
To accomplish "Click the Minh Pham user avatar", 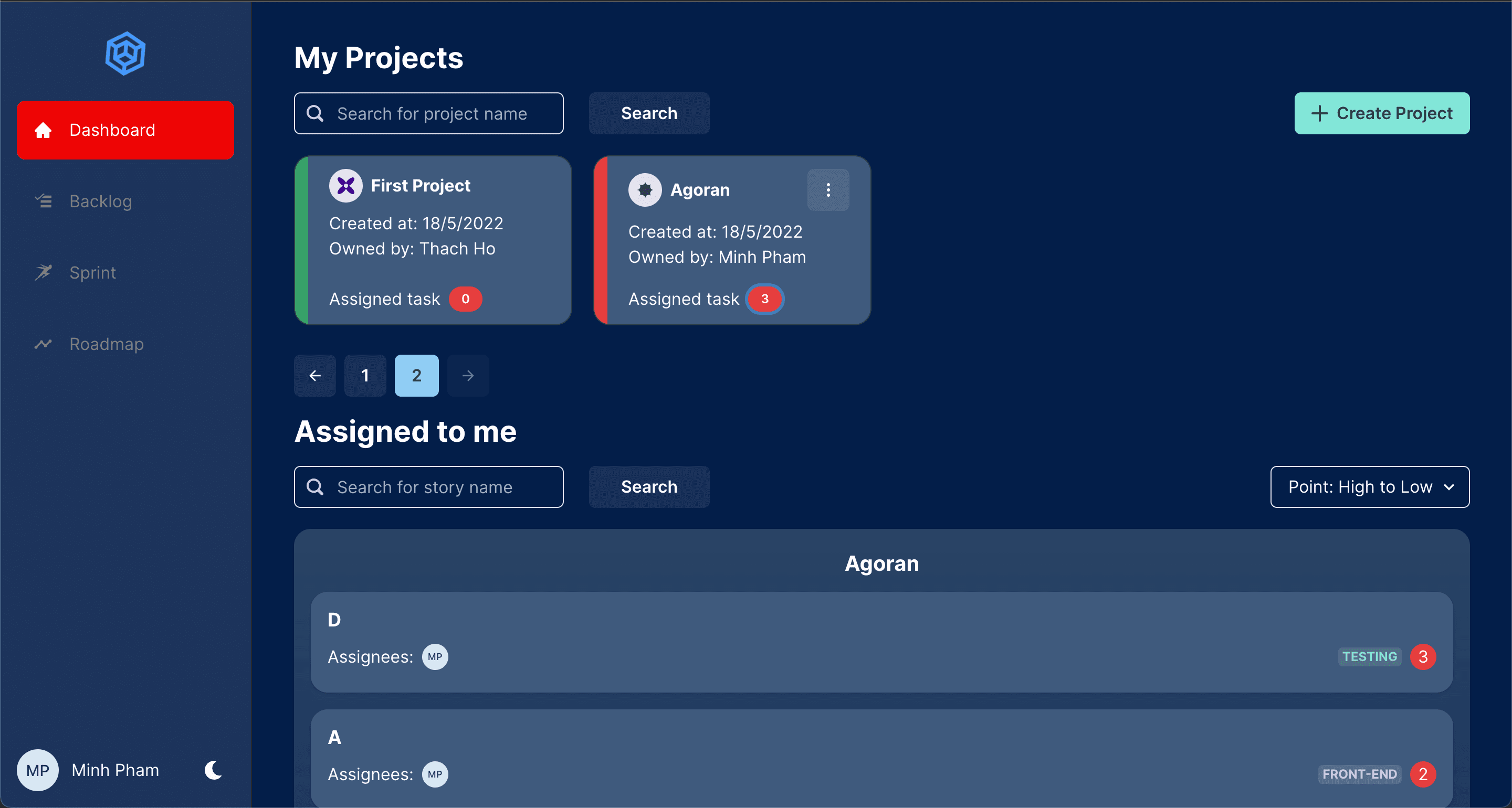I will coord(37,770).
